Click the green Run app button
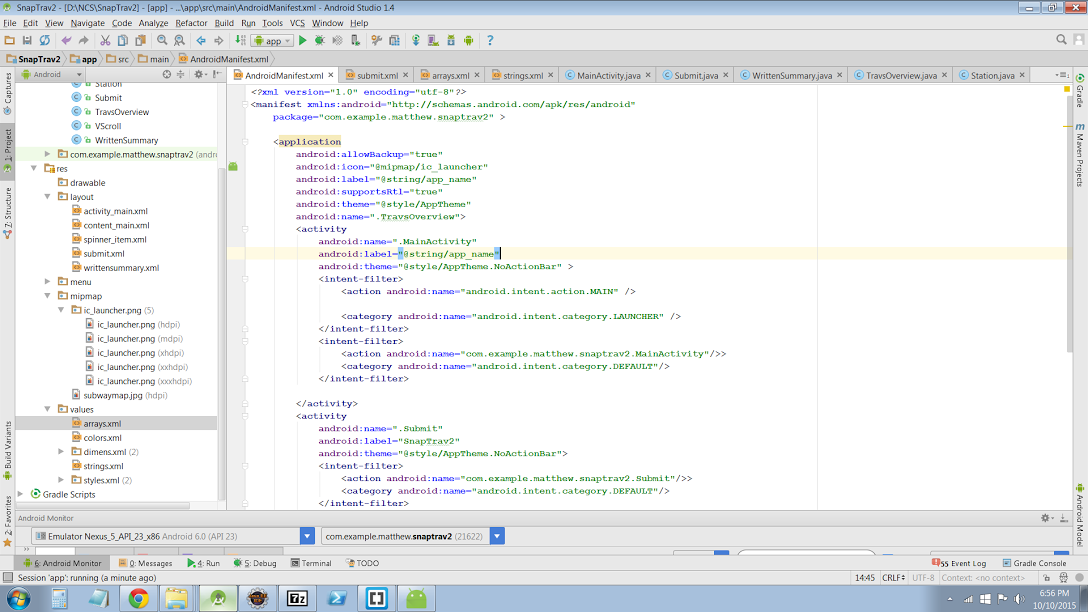 coord(303,41)
